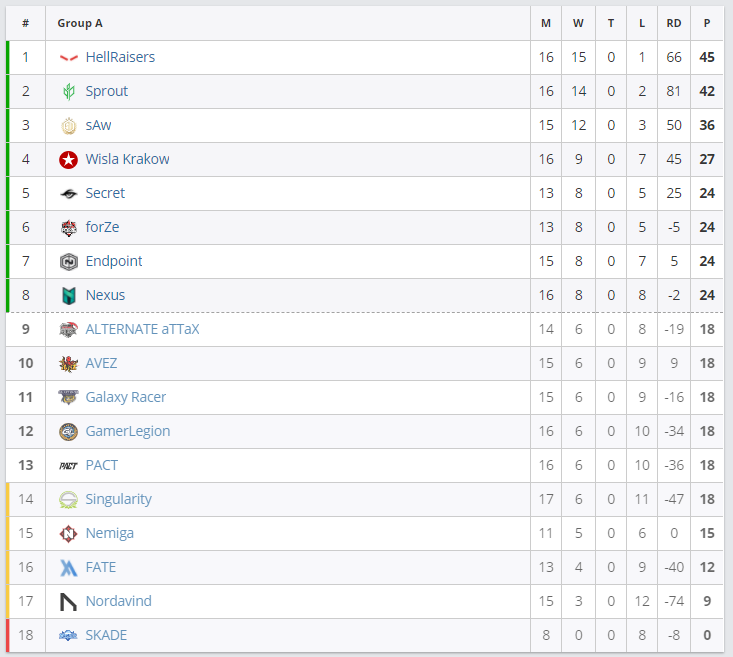This screenshot has height=657, width=733.
Task: Open the SKADE team link
Action: pos(106,635)
